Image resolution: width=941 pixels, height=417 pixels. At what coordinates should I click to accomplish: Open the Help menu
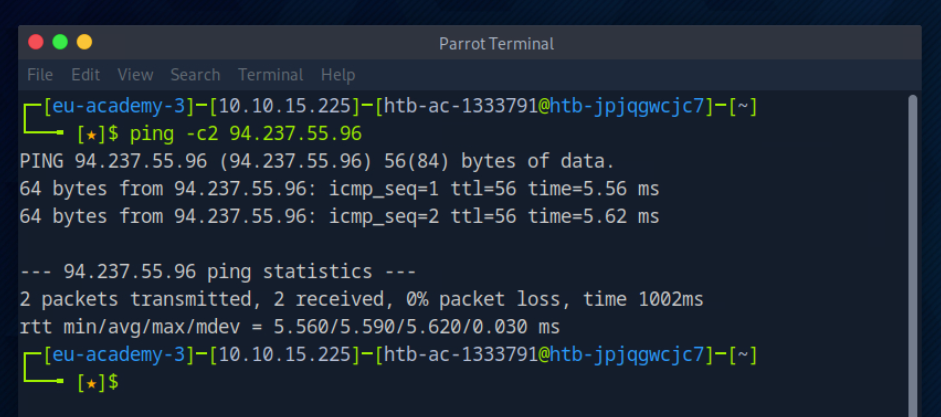point(338,75)
